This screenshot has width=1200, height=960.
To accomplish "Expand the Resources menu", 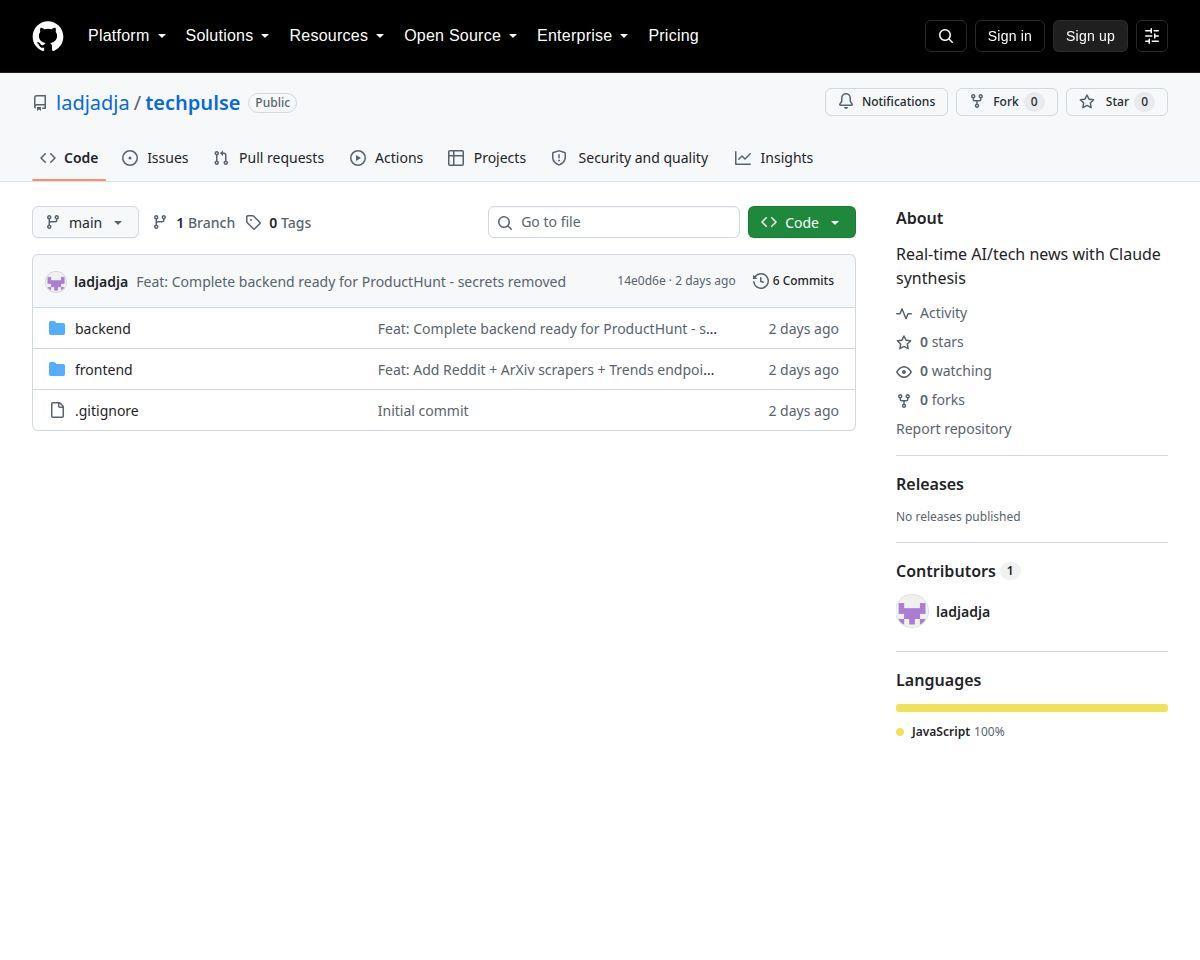I will tap(337, 36).
